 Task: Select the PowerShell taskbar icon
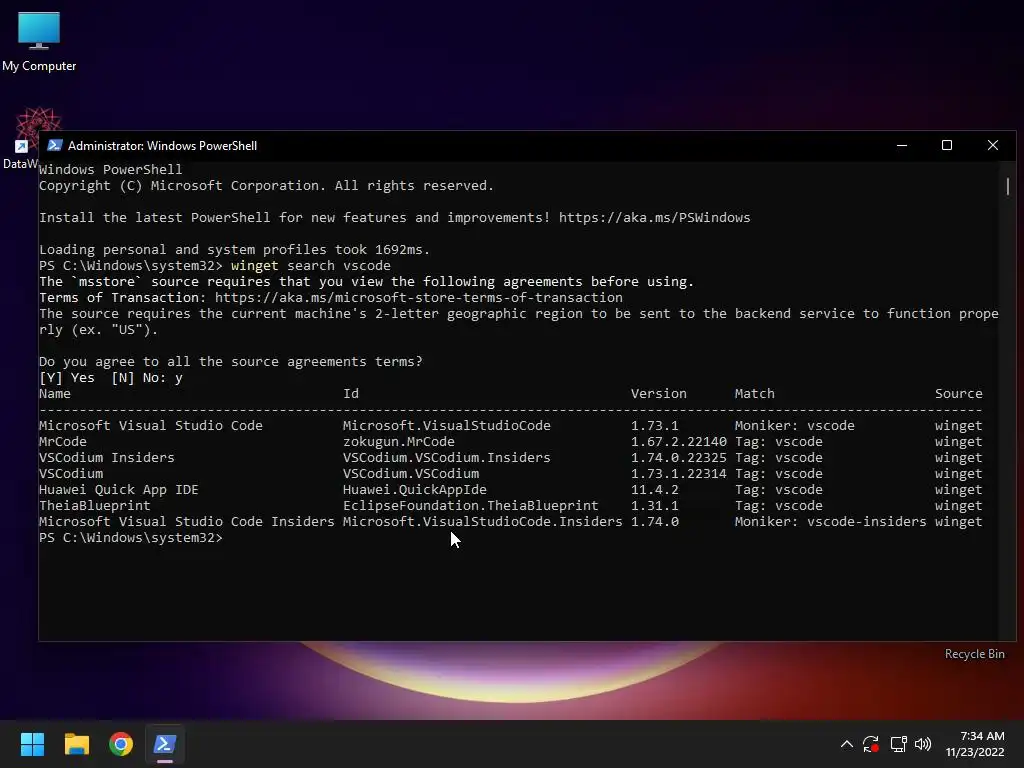pyautogui.click(x=165, y=744)
